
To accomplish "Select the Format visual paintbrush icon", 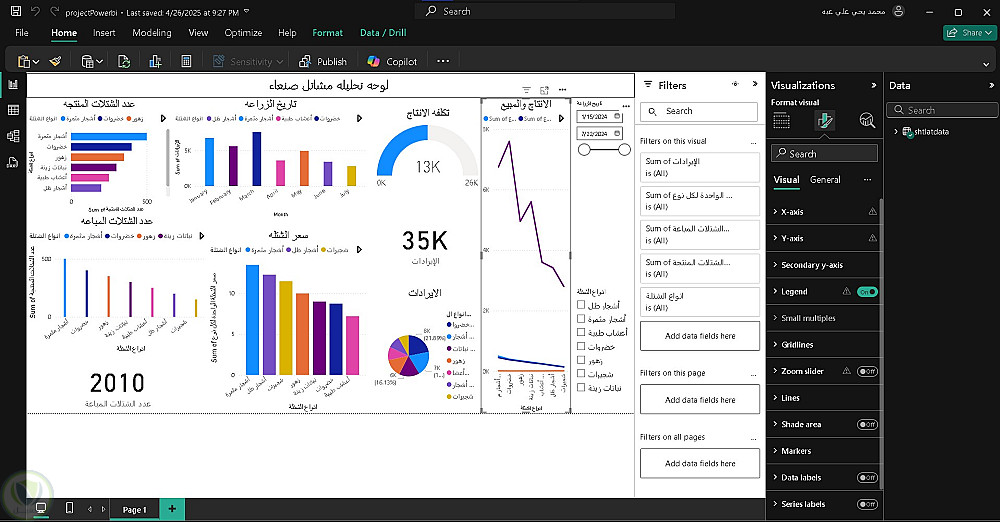I will pyautogui.click(x=824, y=120).
